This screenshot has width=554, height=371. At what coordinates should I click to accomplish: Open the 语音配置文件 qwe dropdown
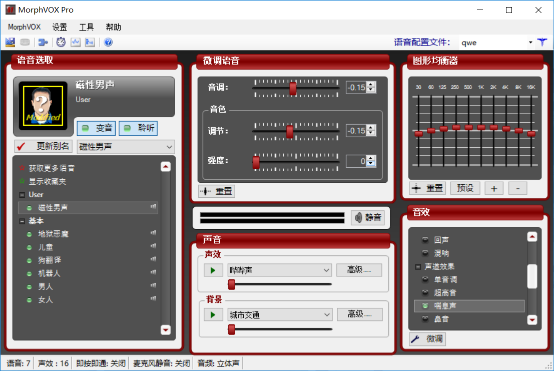[x=530, y=42]
